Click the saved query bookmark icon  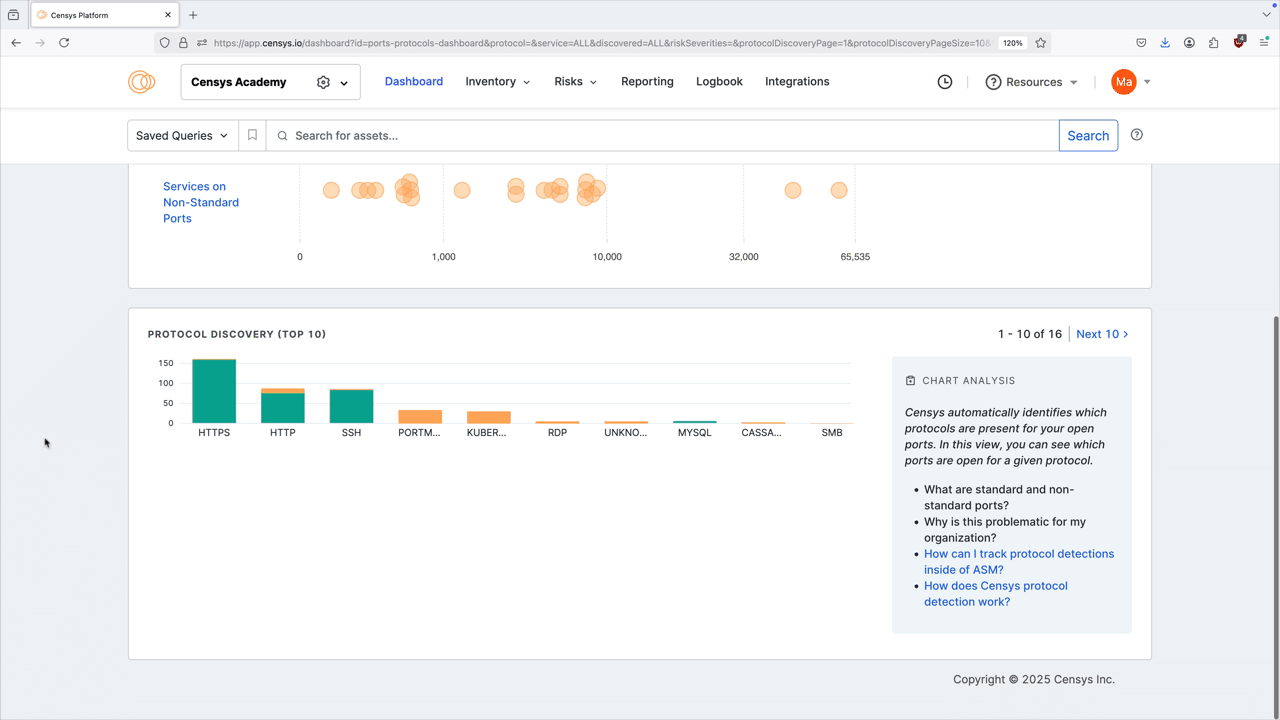[252, 135]
